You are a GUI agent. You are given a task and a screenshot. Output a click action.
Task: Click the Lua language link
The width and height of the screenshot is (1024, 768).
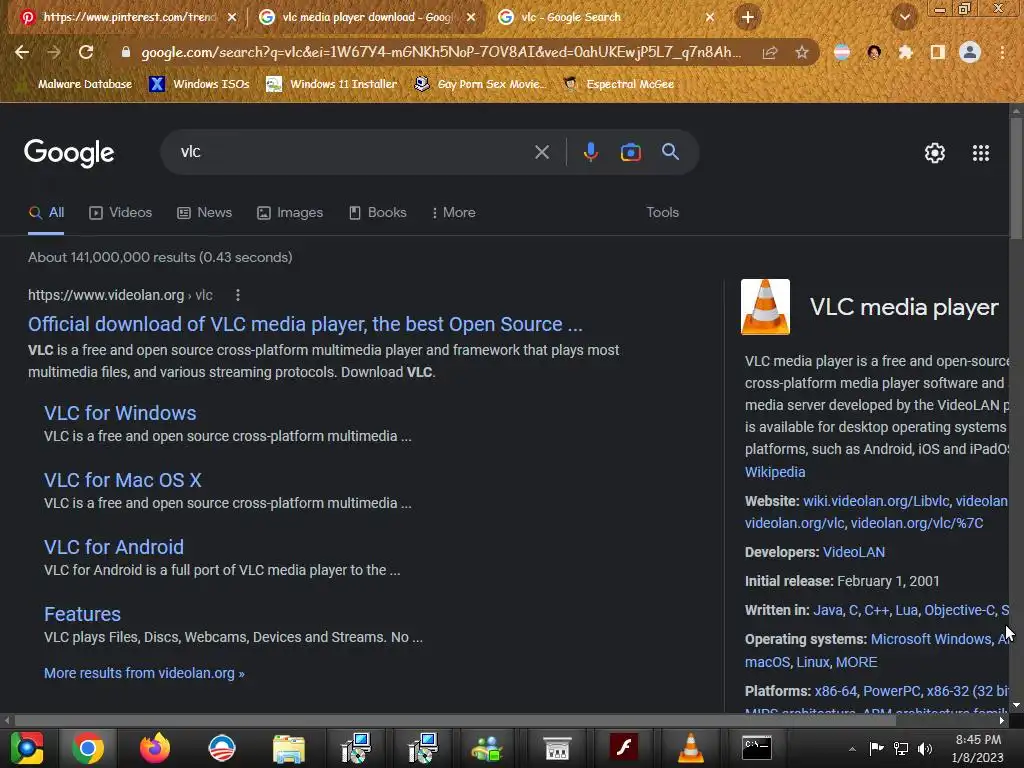click(x=906, y=610)
